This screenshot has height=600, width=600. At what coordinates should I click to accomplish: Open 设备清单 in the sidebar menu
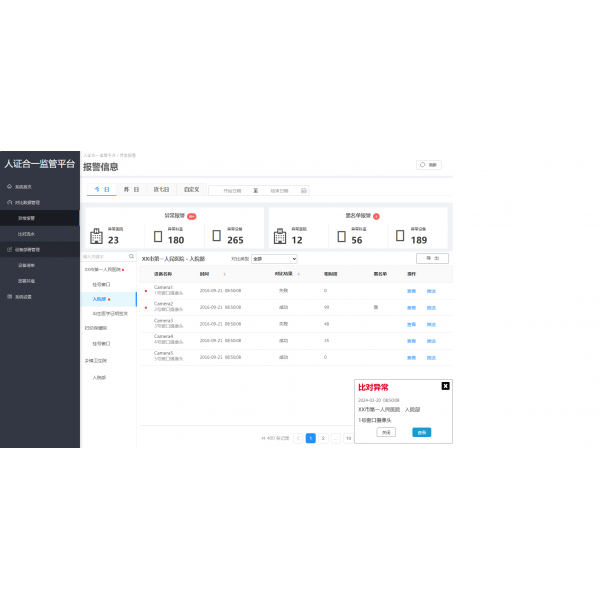(x=40, y=265)
